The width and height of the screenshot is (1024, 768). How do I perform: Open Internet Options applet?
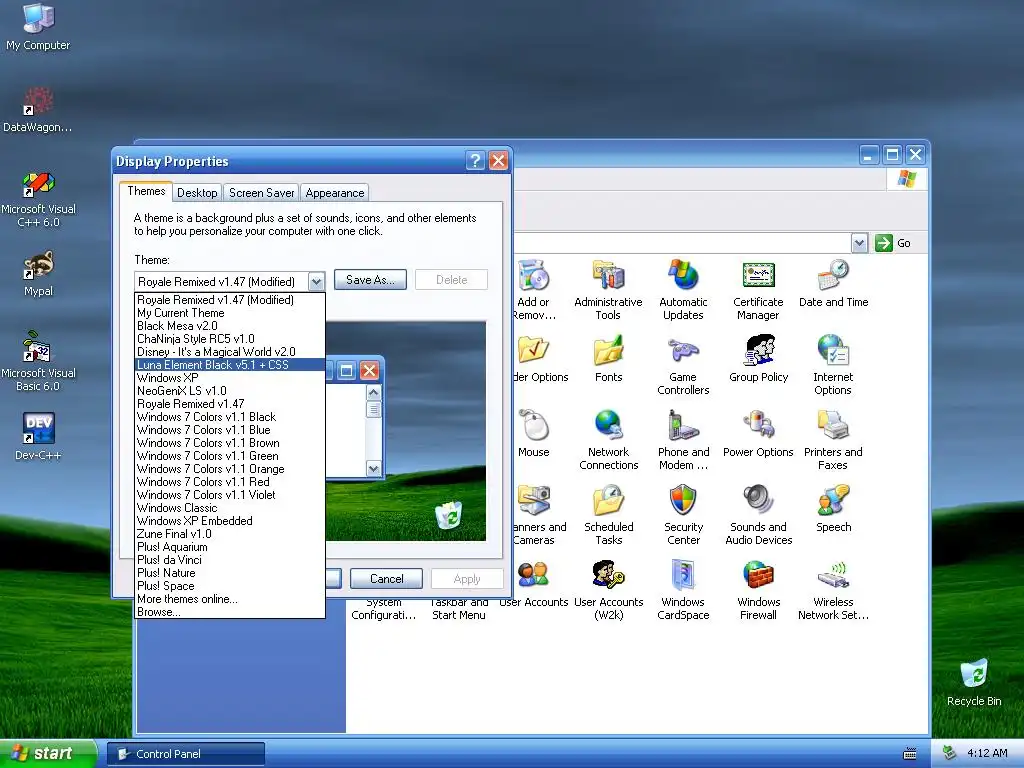(833, 365)
